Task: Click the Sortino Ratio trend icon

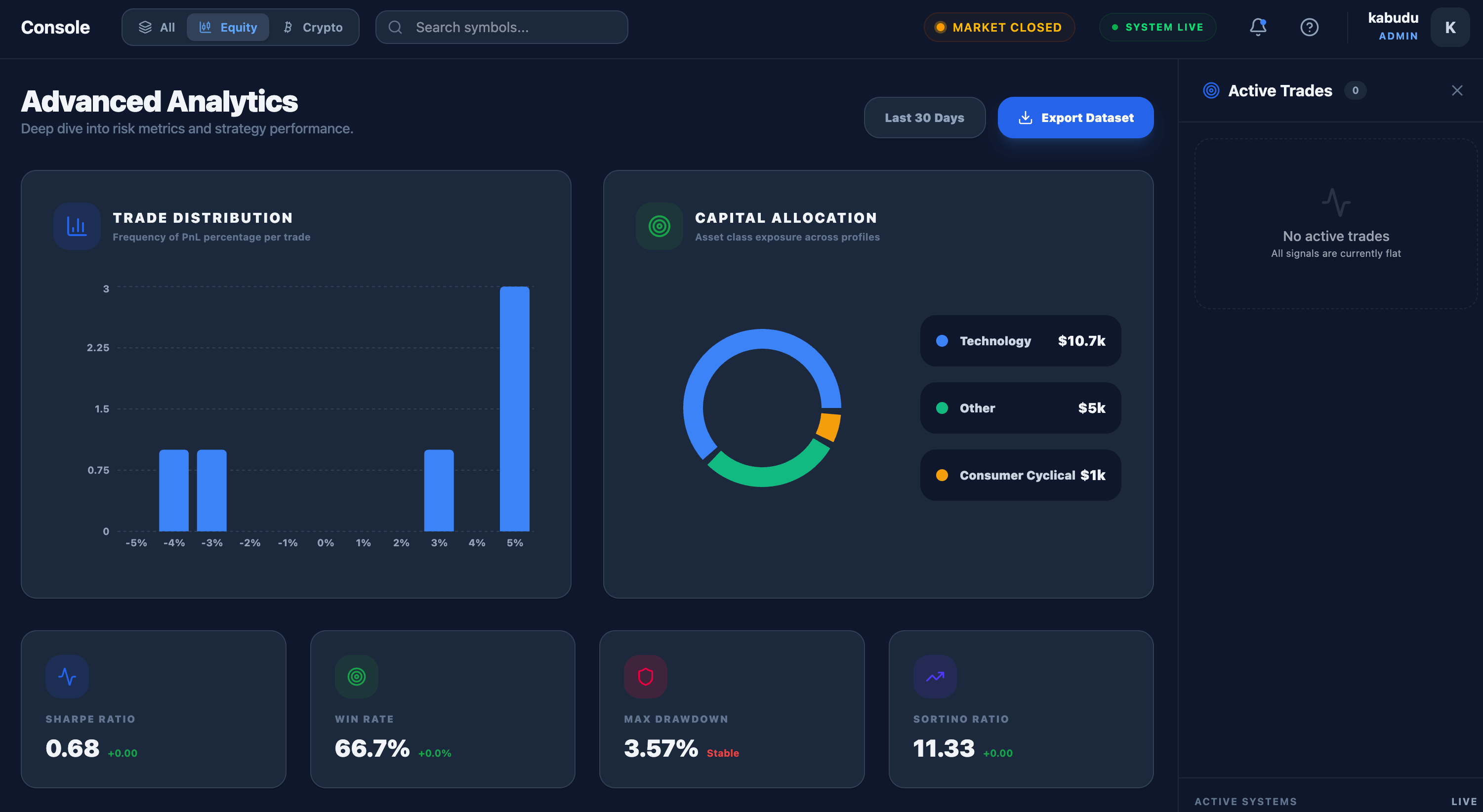Action: [935, 677]
